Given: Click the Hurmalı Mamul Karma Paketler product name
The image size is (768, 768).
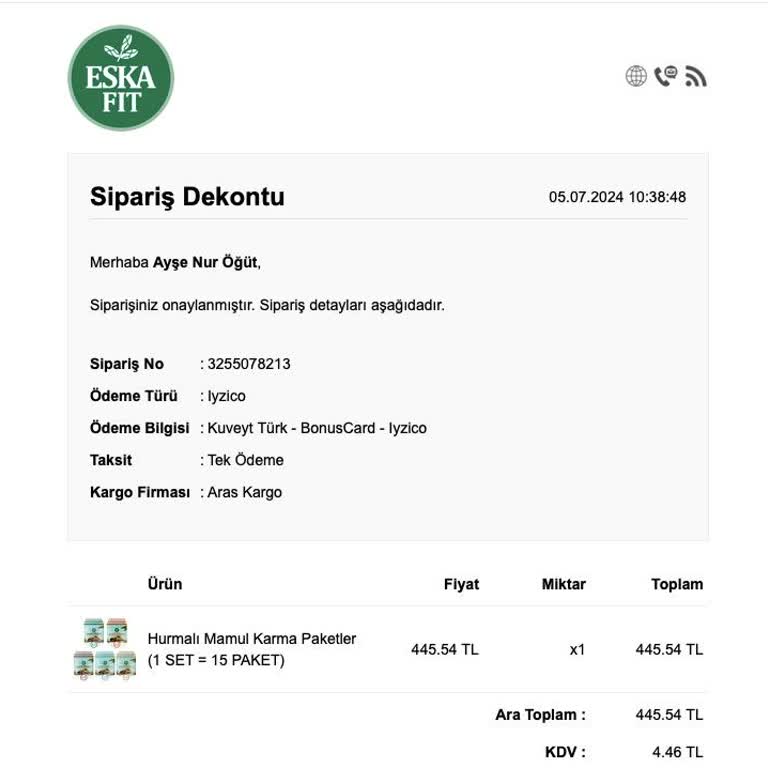Looking at the screenshot, I should [252, 638].
